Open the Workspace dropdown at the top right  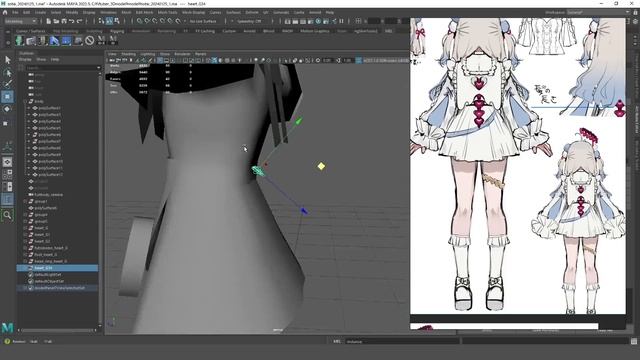tap(598, 12)
